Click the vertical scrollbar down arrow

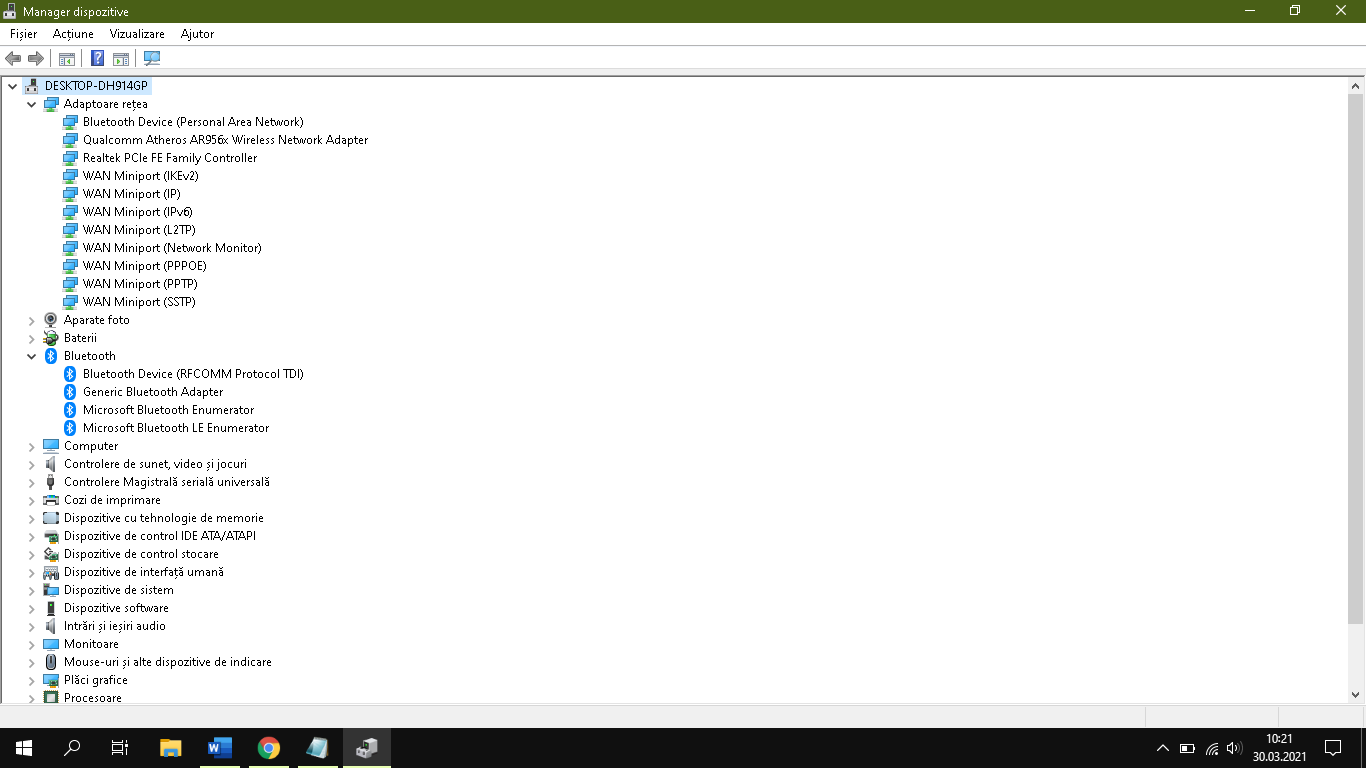click(x=1356, y=694)
